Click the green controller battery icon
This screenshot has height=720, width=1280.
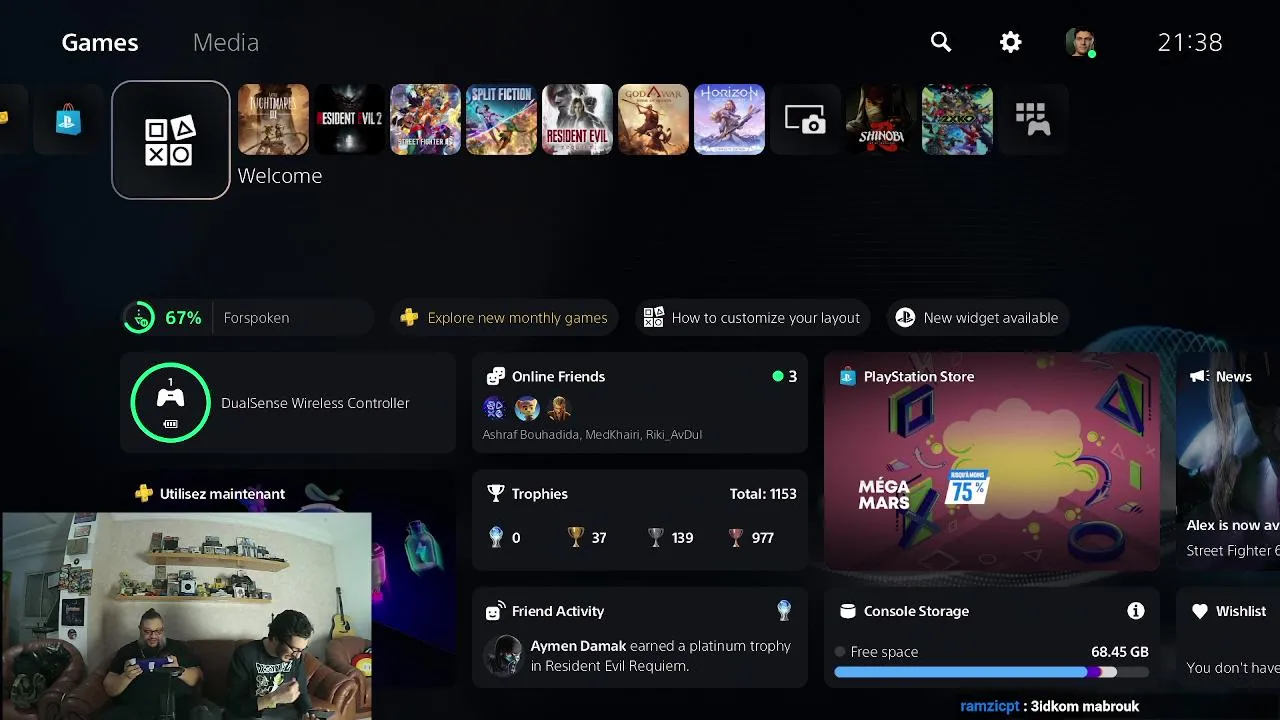pos(171,403)
